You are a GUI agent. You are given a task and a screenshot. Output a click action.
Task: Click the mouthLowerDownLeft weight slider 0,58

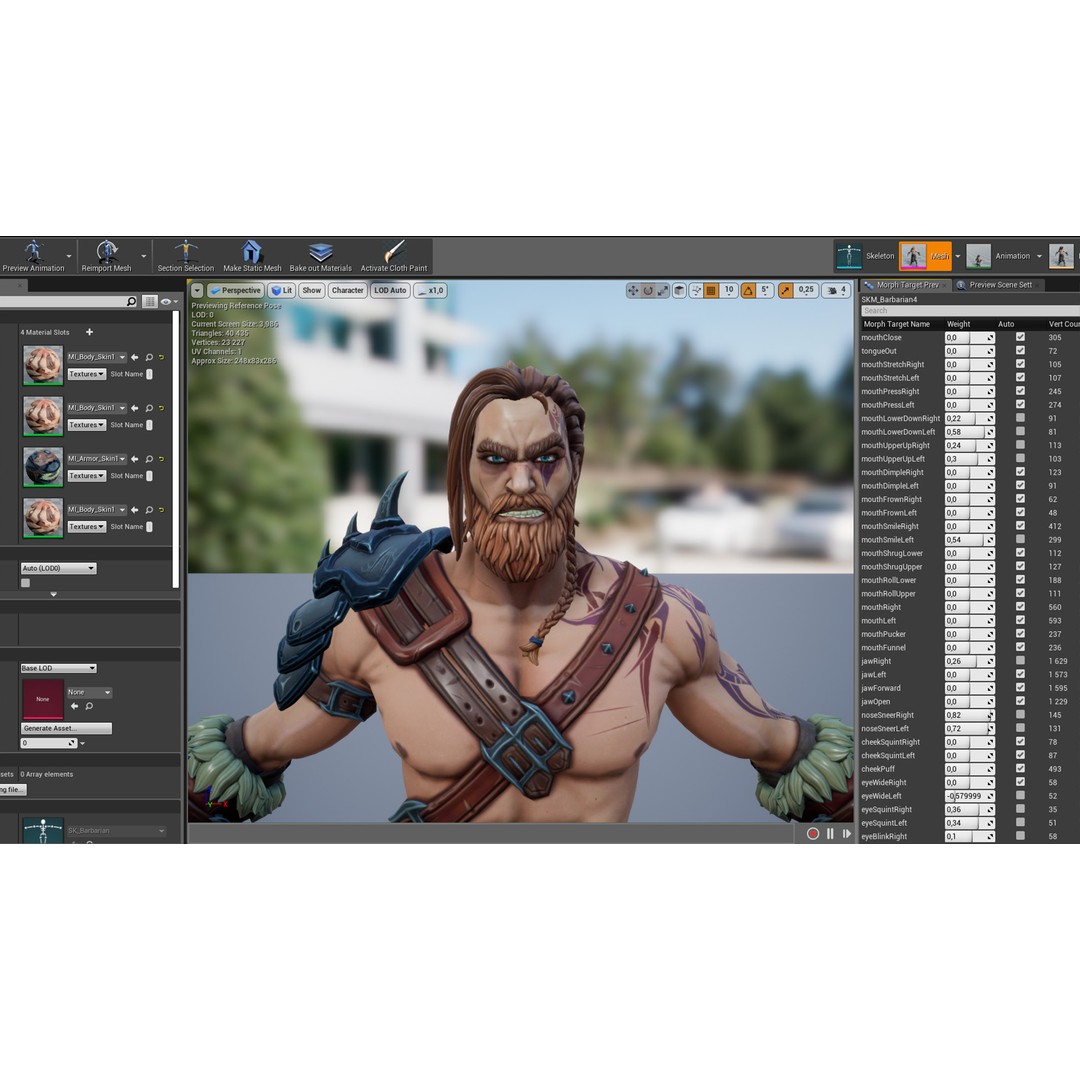pos(969,432)
